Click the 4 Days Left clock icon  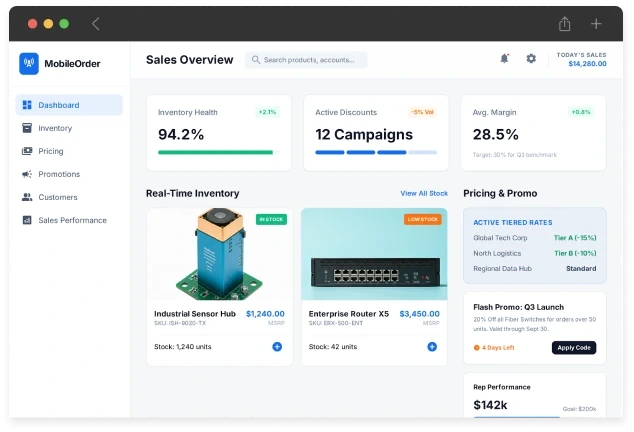pos(477,347)
